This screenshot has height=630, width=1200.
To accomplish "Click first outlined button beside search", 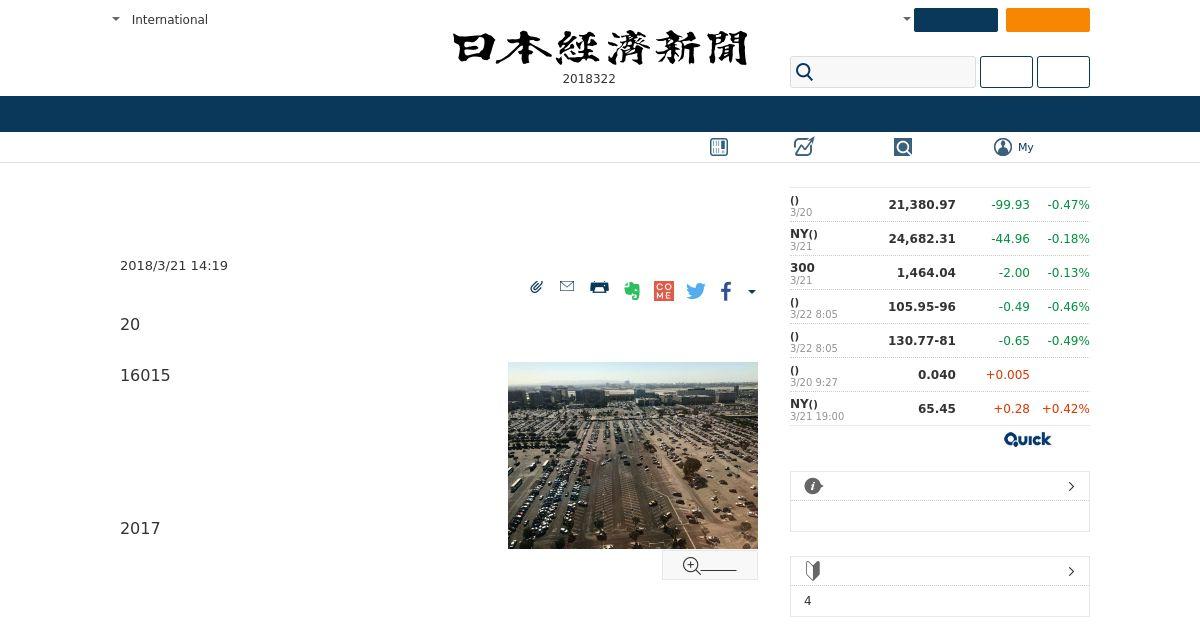I will click(x=1006, y=72).
